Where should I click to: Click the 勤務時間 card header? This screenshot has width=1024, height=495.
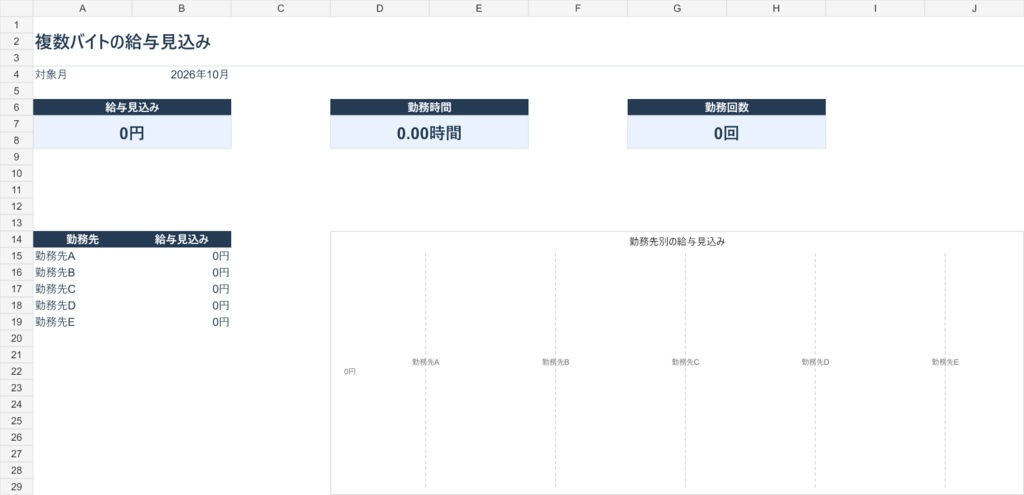(429, 108)
